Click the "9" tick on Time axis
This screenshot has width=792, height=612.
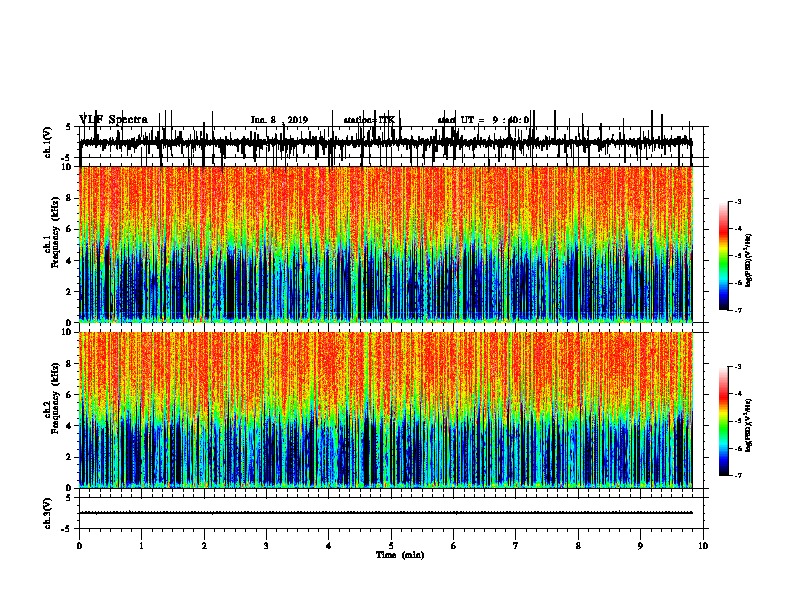(640, 546)
